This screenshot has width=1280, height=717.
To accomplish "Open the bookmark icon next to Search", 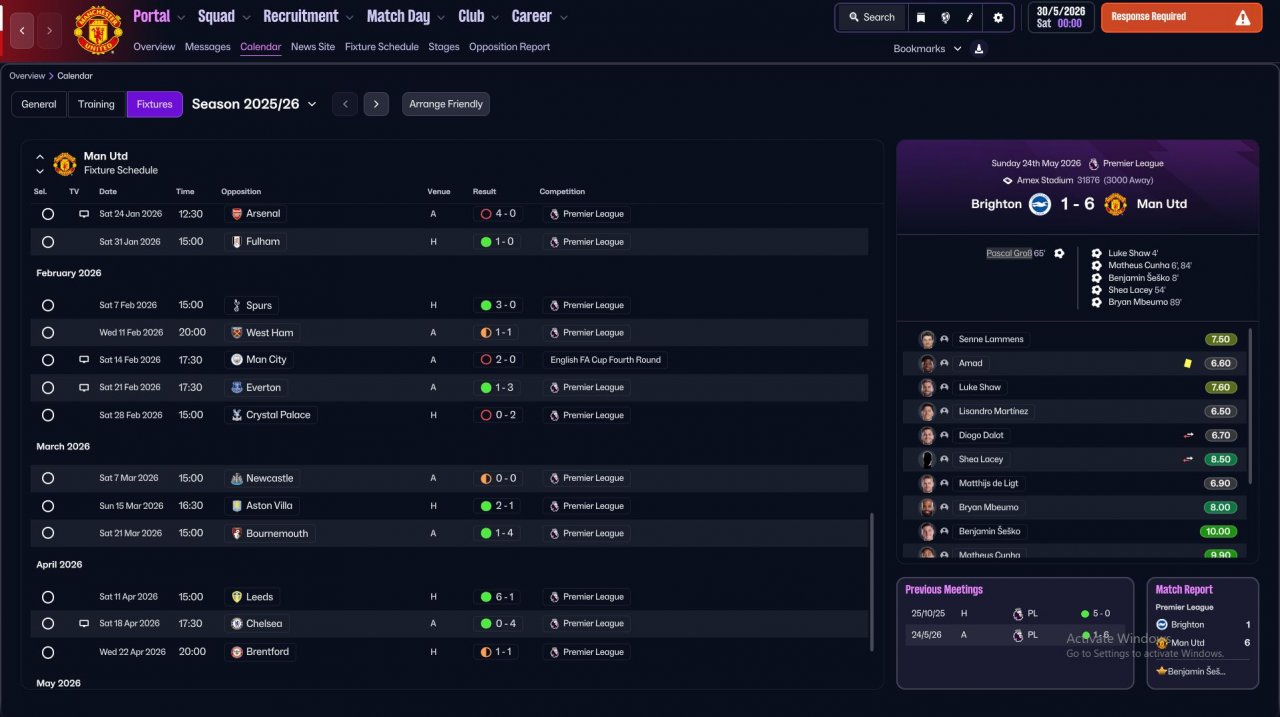I will [x=921, y=17].
